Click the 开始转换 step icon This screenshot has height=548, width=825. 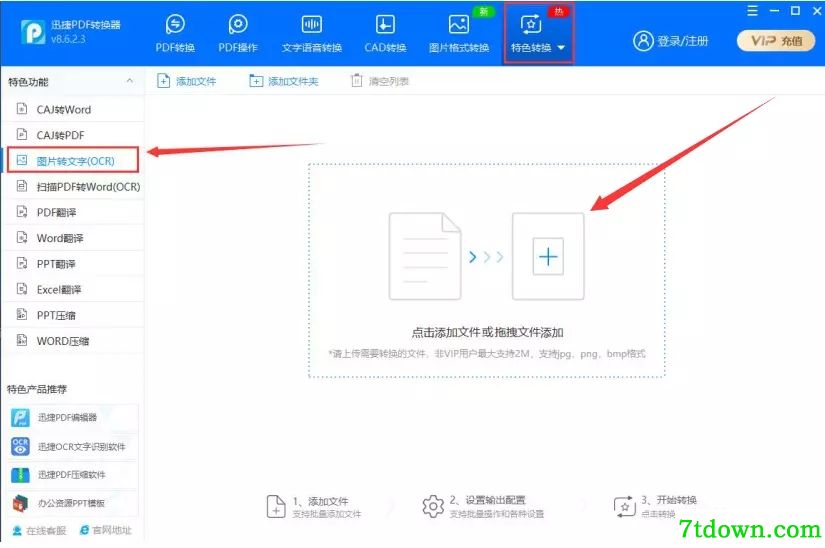pos(625,507)
